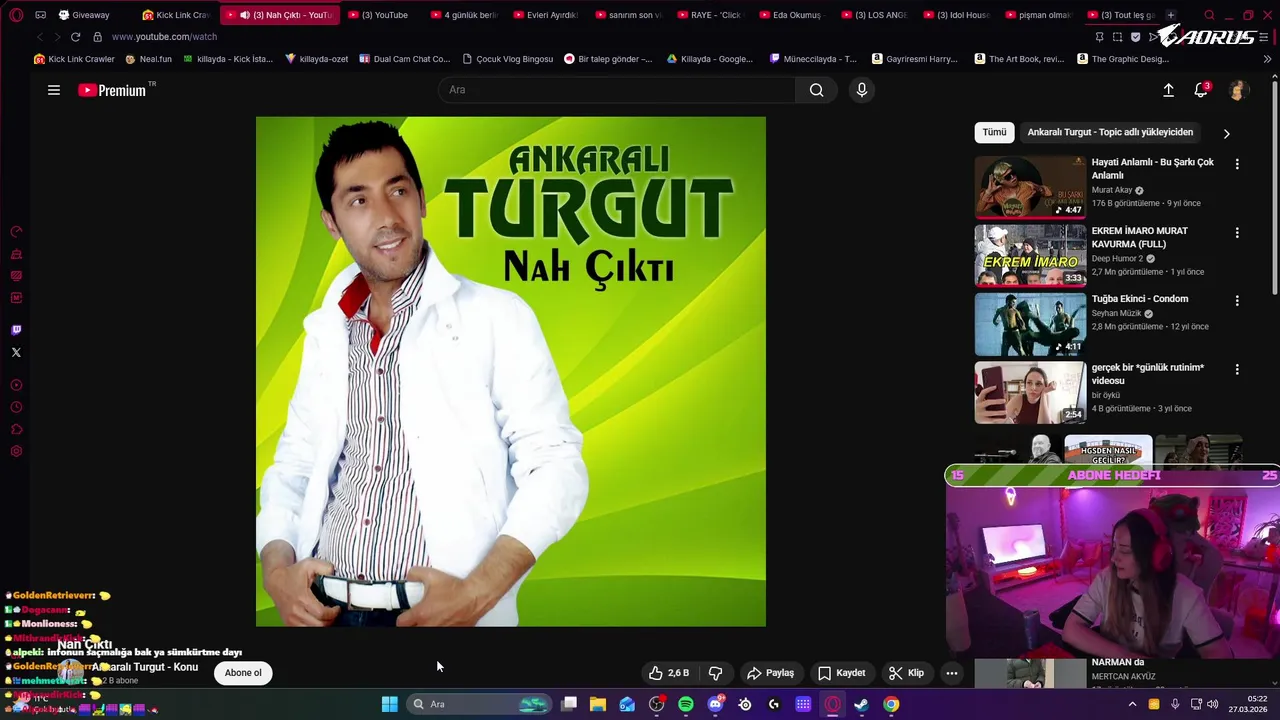
Task: Switch to the Eda Okumuş tab
Action: tap(791, 15)
